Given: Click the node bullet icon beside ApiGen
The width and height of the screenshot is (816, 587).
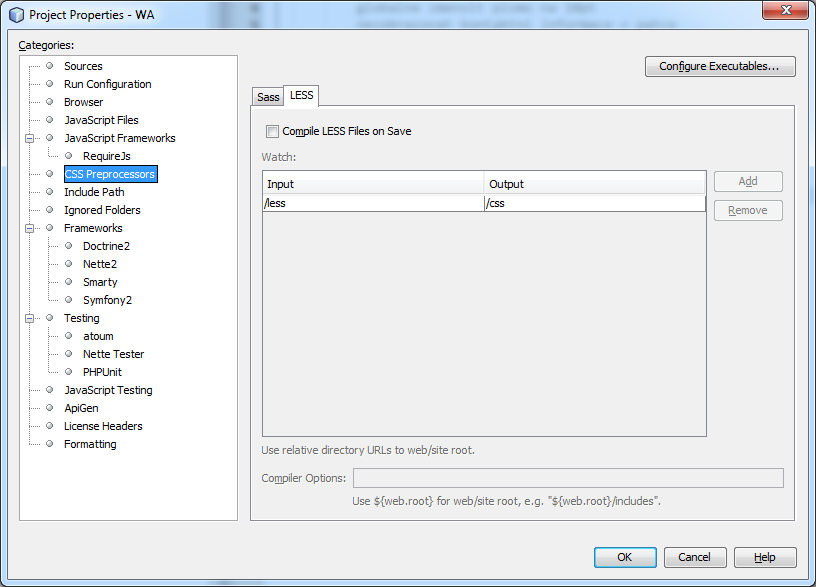Looking at the screenshot, I should 50,407.
